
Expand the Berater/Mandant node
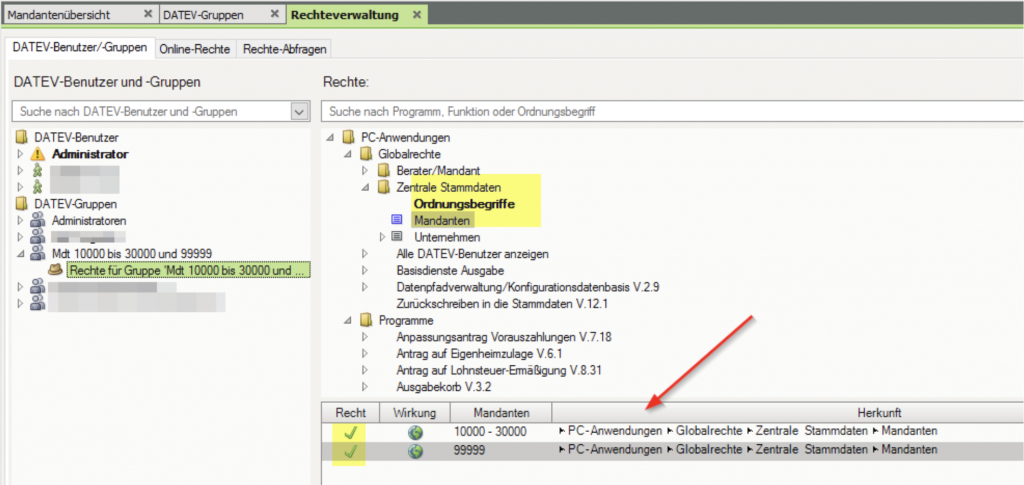tap(365, 171)
